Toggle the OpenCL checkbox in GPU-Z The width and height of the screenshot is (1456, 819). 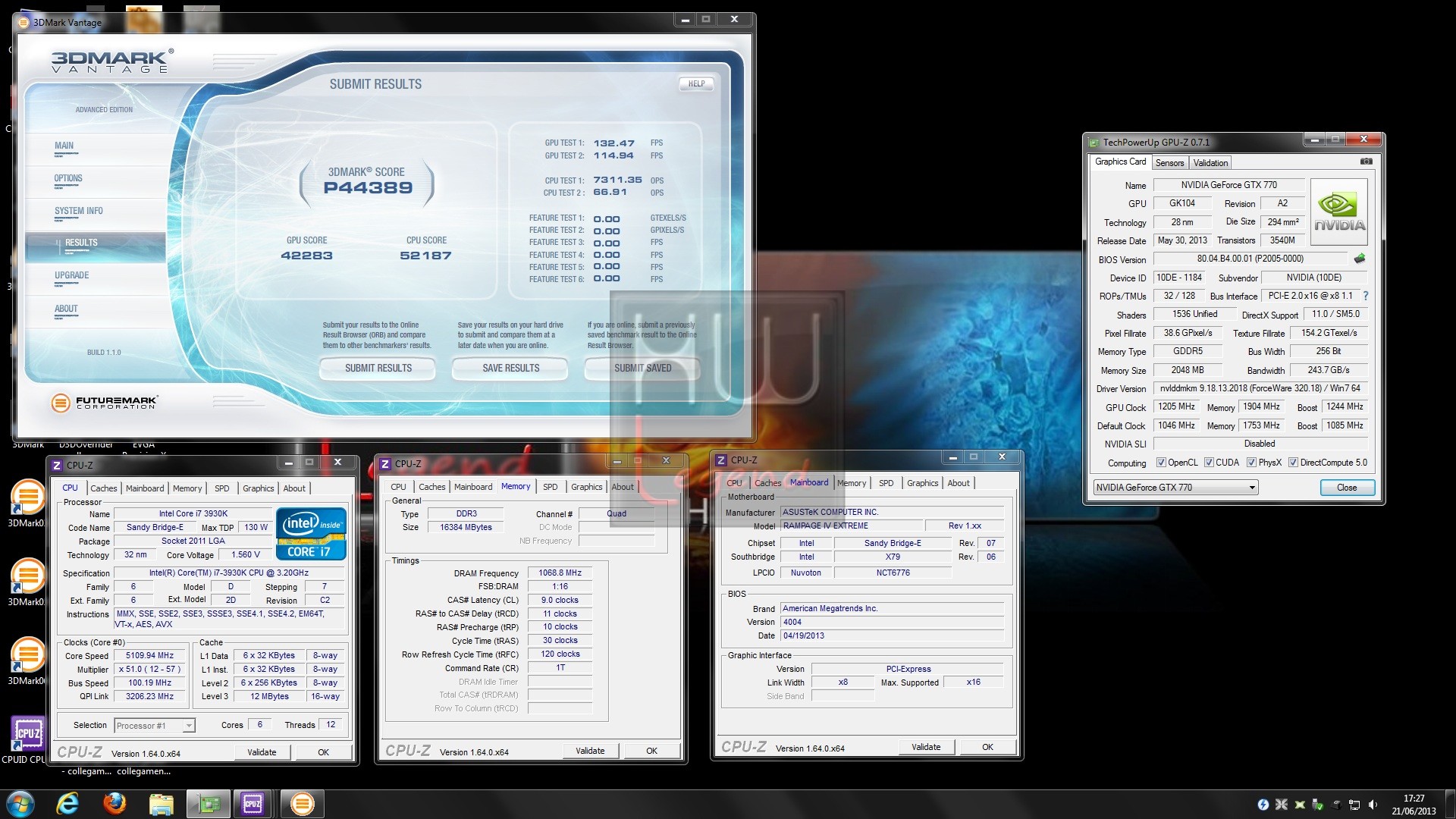point(1161,463)
